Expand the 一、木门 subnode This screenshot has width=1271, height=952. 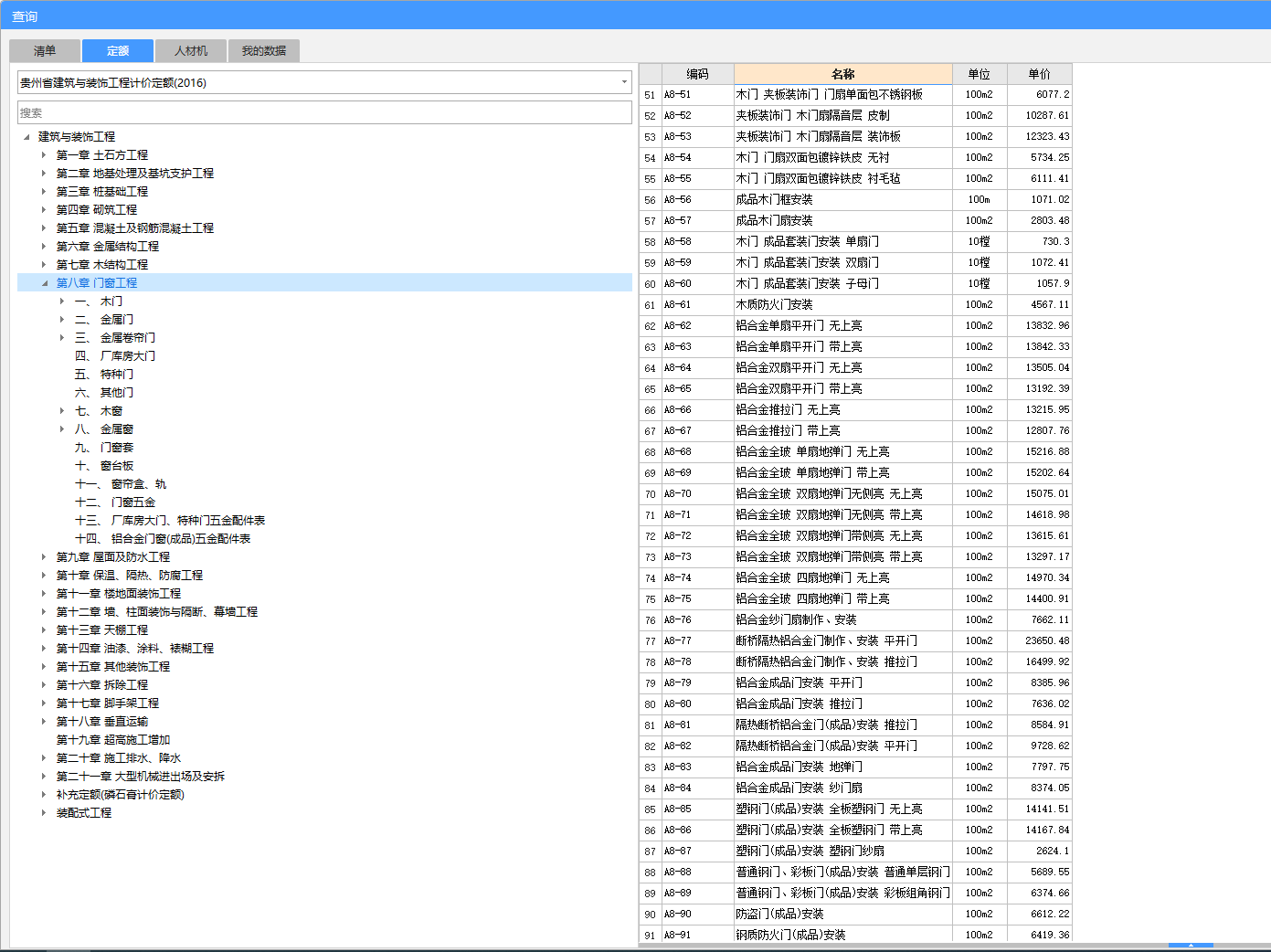click(x=62, y=301)
